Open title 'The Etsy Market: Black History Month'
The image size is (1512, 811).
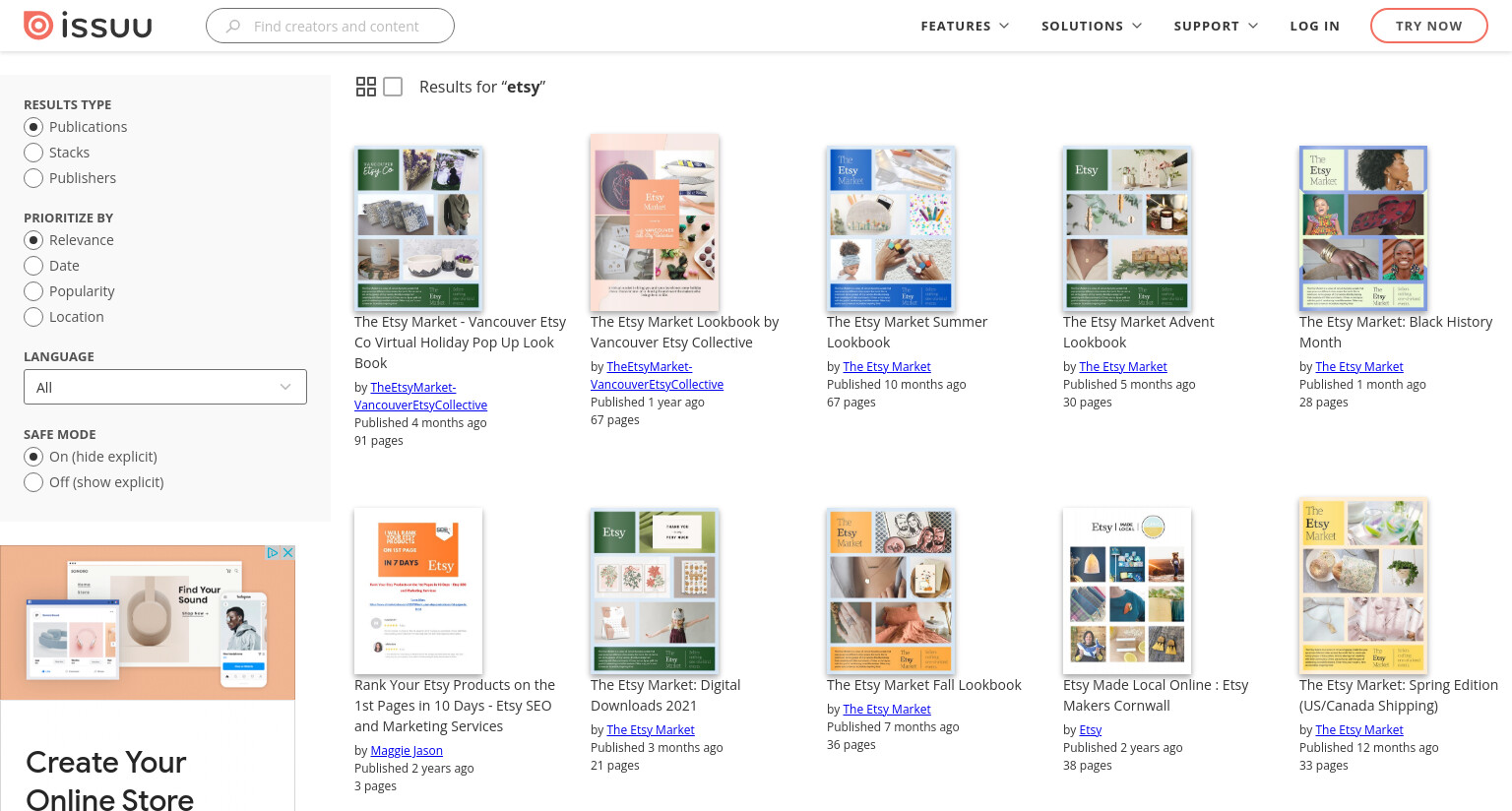[1396, 332]
